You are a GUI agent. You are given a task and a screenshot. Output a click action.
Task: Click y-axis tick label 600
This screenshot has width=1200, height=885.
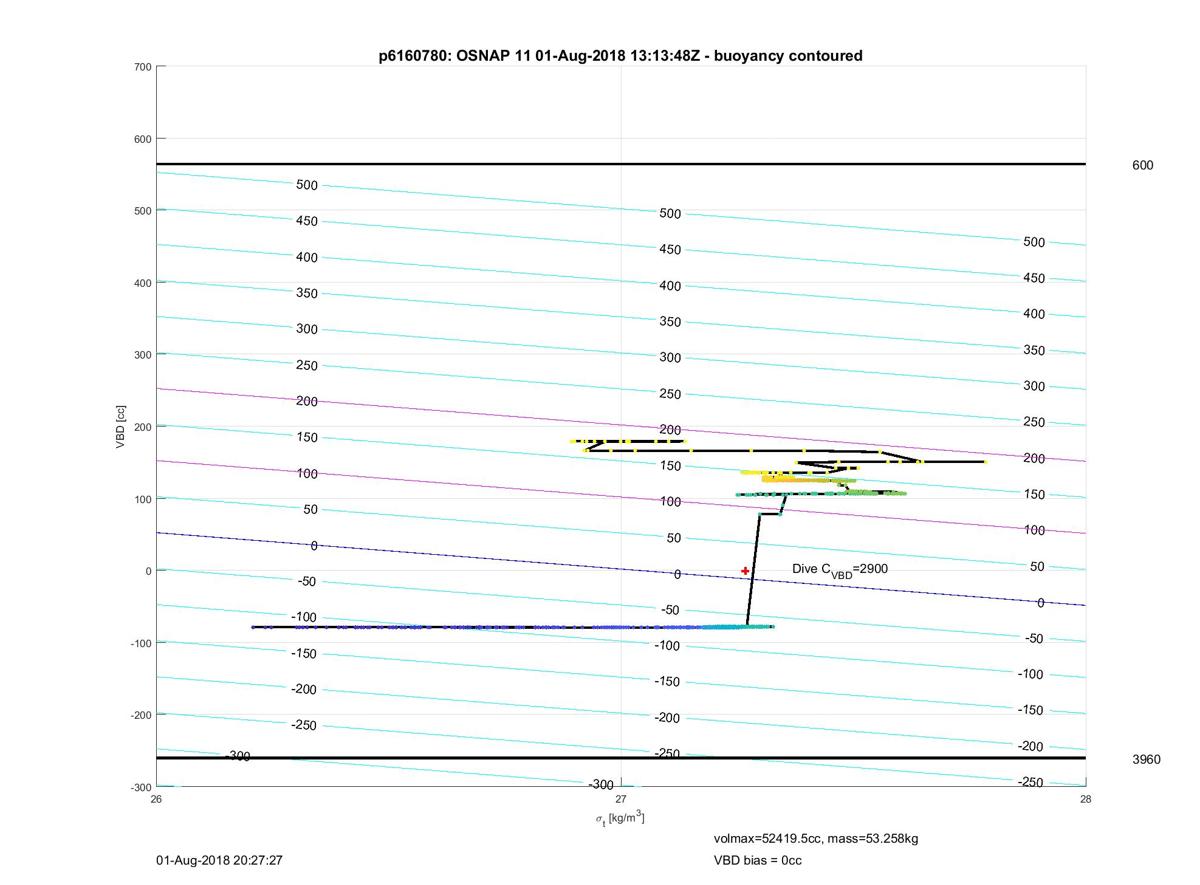click(143, 139)
